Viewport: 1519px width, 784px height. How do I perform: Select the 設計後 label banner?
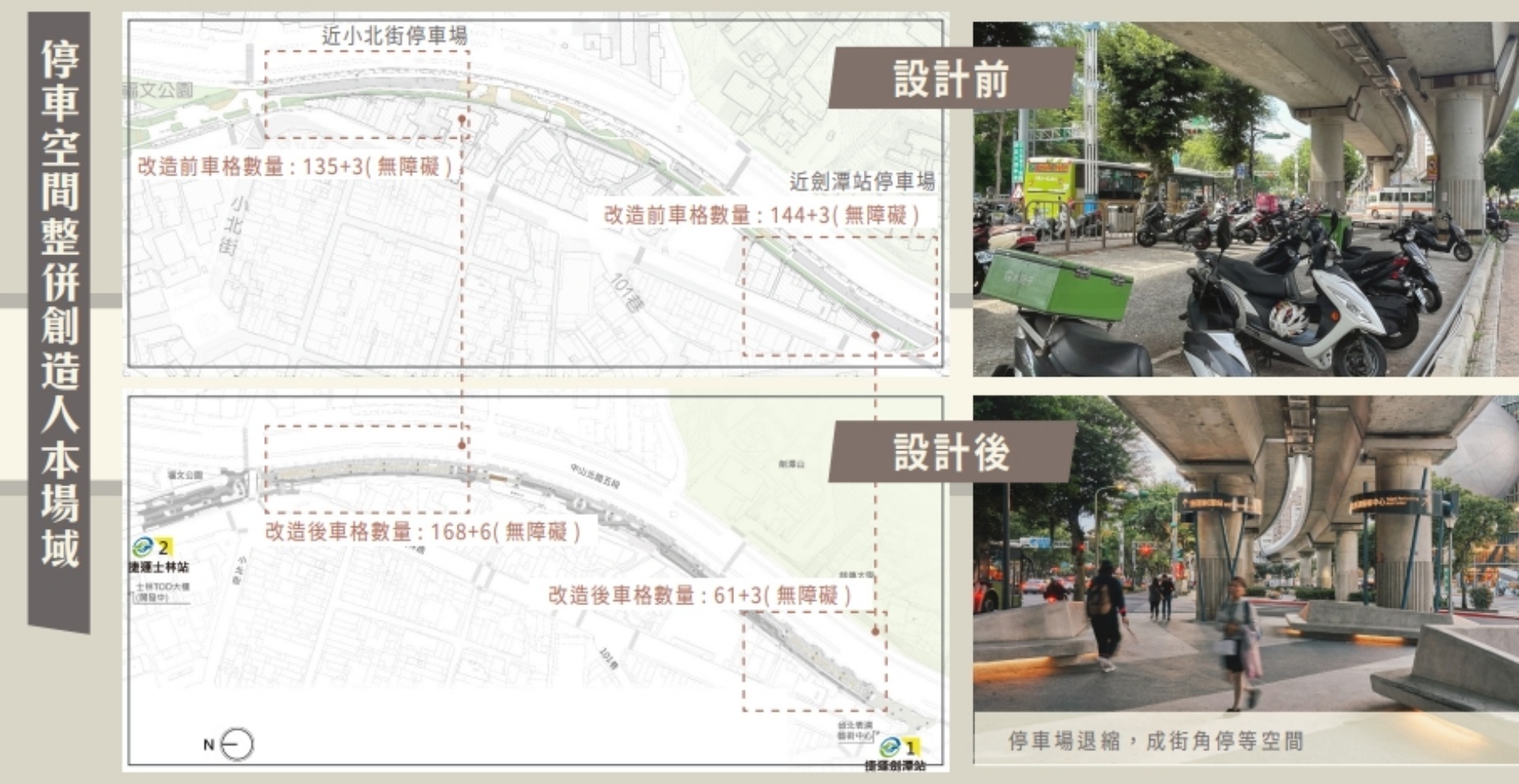pyautogui.click(x=951, y=452)
